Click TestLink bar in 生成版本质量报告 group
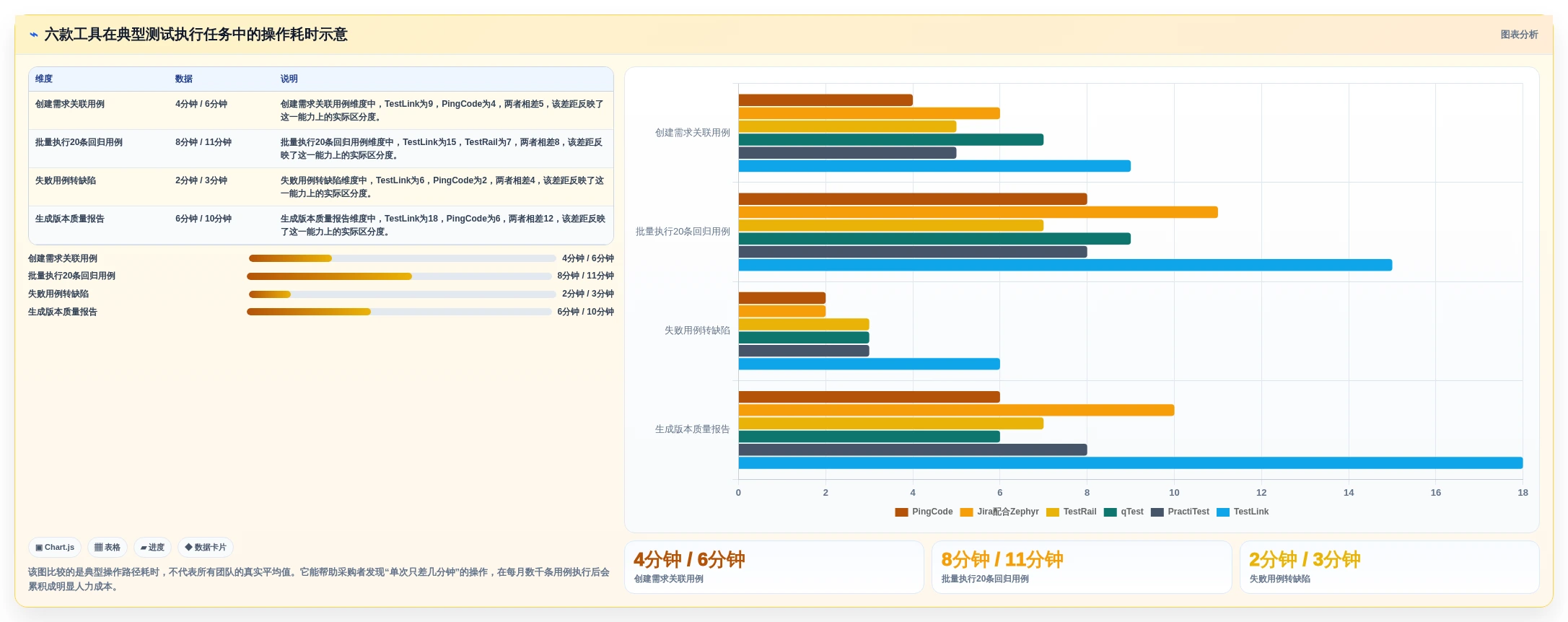The image size is (1568, 622). pos(1131,463)
